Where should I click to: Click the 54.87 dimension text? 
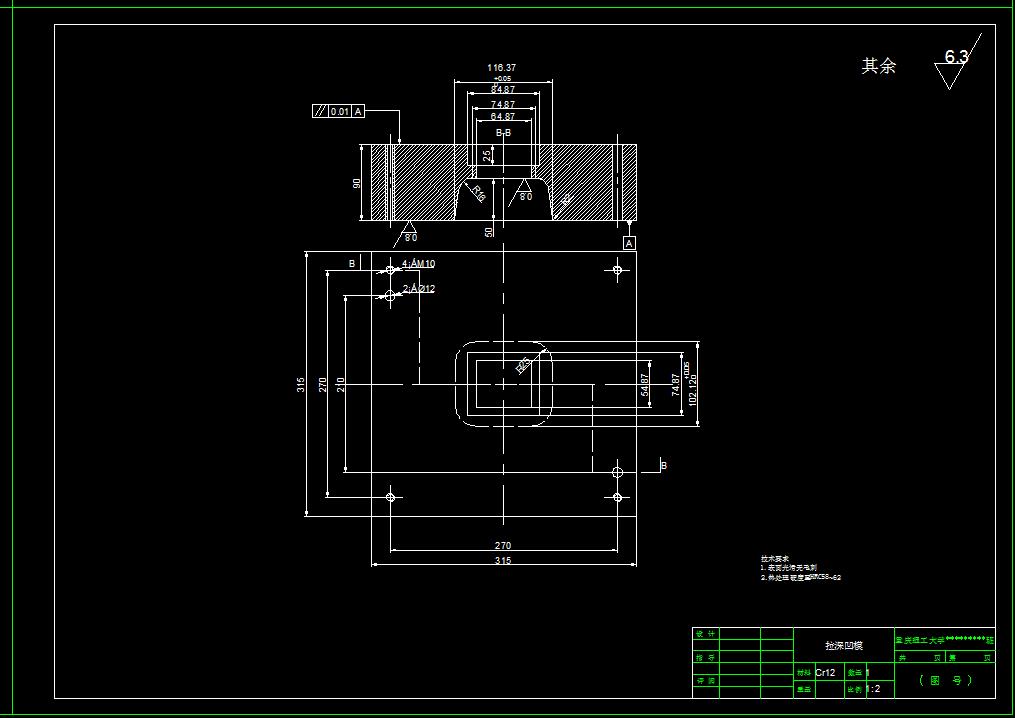(x=645, y=385)
